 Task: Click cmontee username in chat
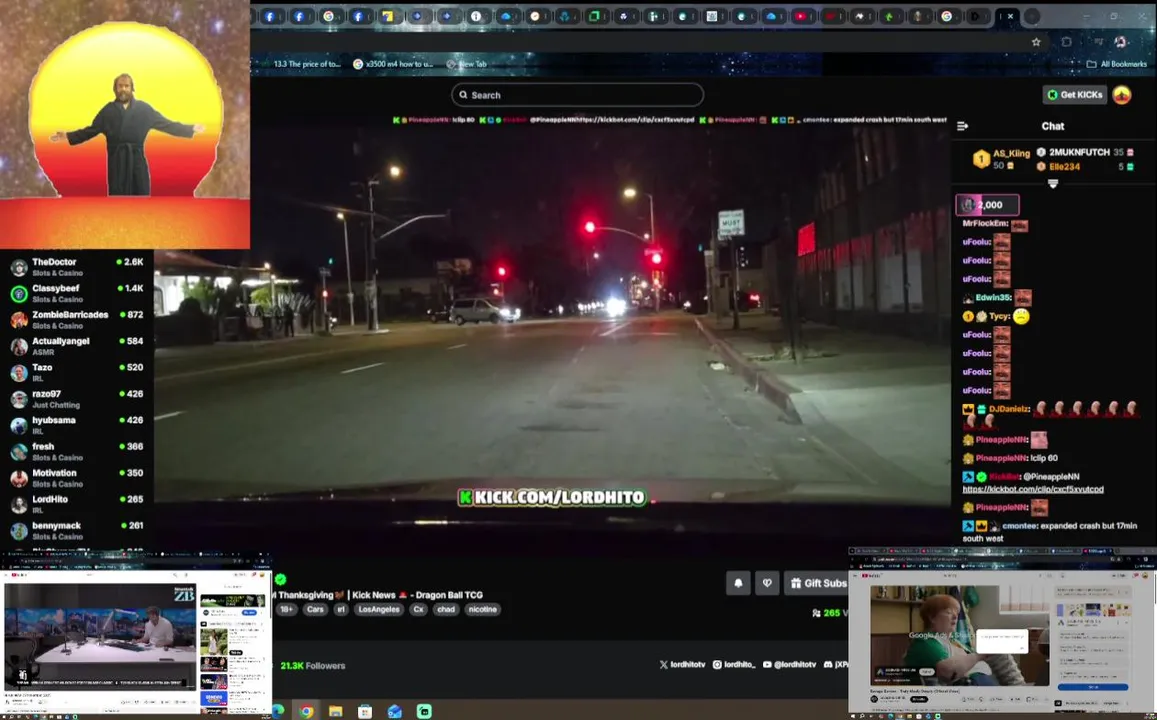pos(1019,526)
